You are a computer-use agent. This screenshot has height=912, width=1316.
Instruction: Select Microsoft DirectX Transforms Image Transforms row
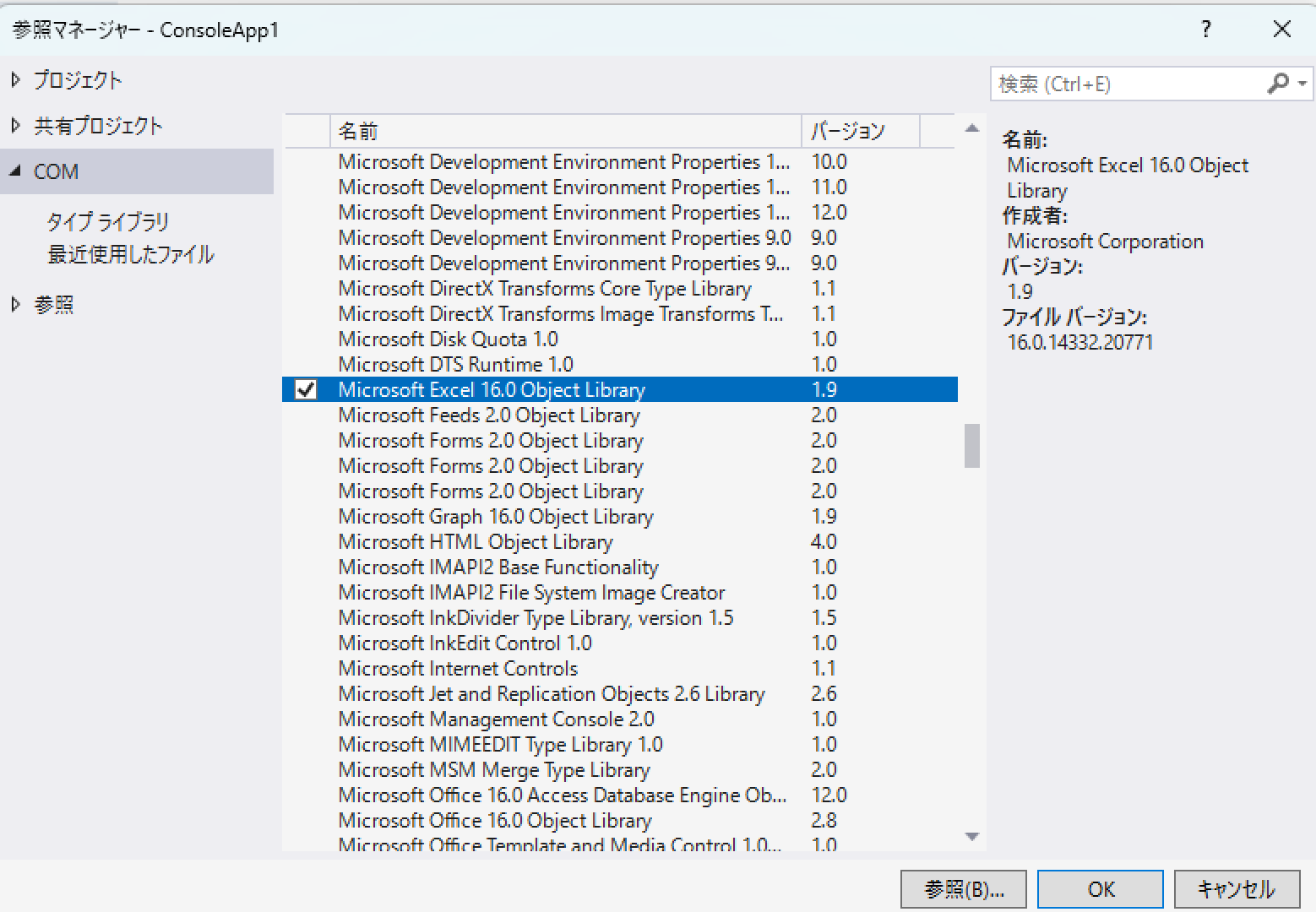click(620, 313)
